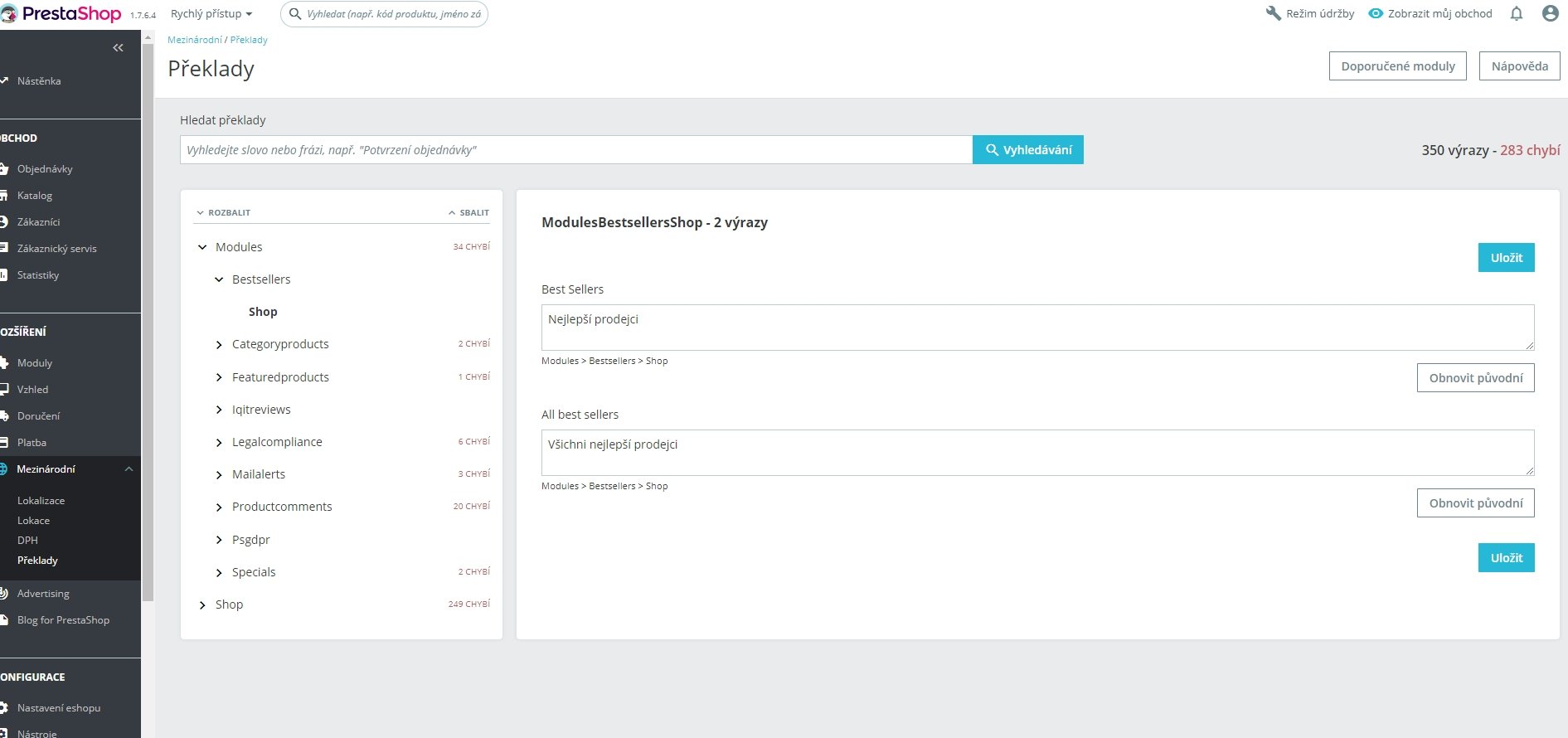The image size is (1568, 738).
Task: Click ROZBALIT to expand all
Action: 224,212
